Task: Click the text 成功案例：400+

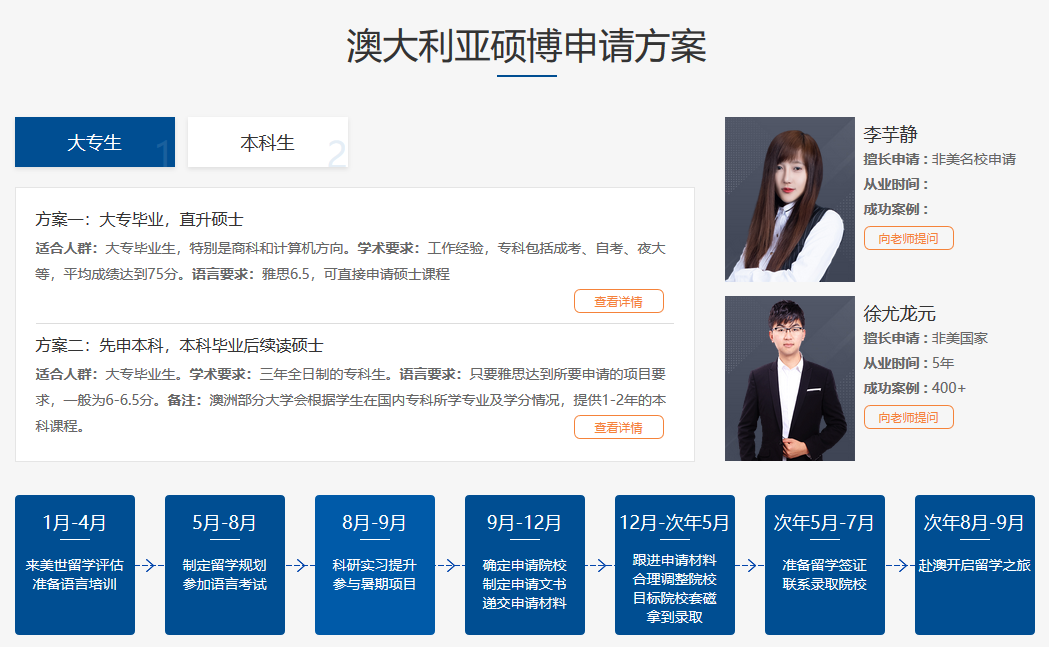Action: (x=915, y=388)
